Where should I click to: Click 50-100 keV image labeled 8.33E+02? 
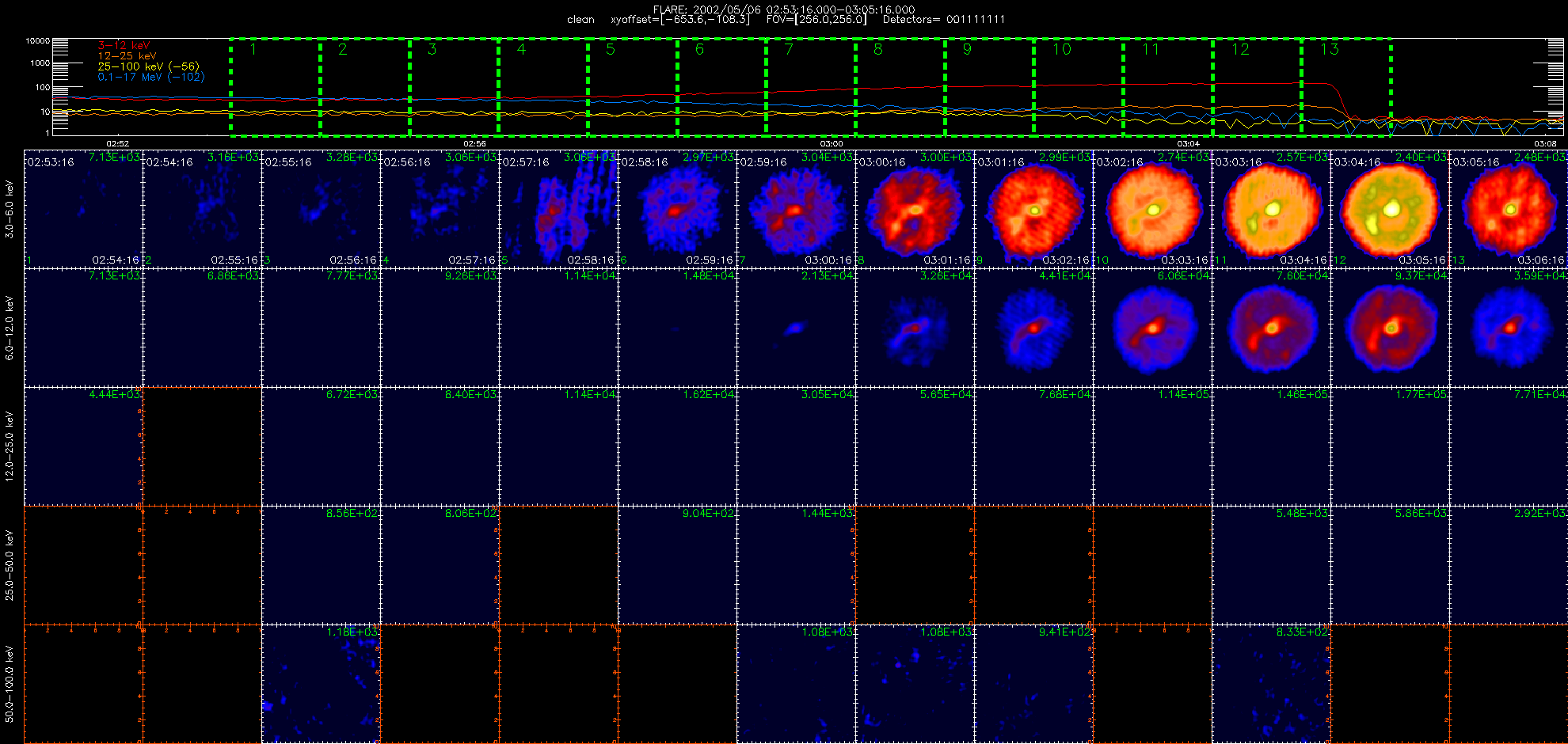[1271, 684]
